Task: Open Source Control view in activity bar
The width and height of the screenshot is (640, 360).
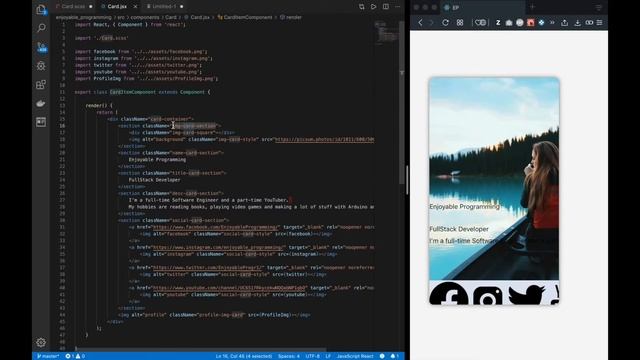Action: click(x=42, y=47)
